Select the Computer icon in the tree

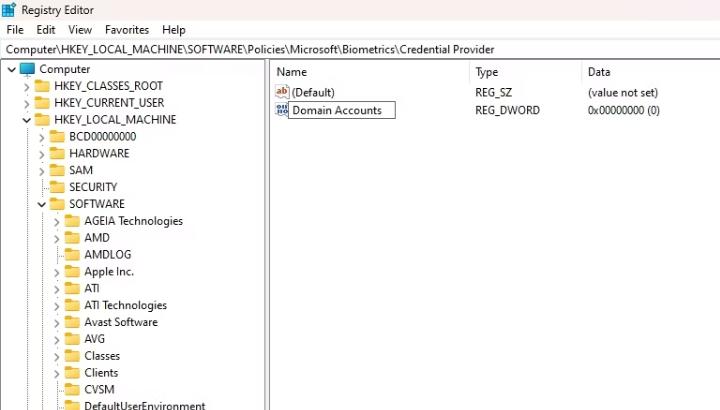point(28,69)
